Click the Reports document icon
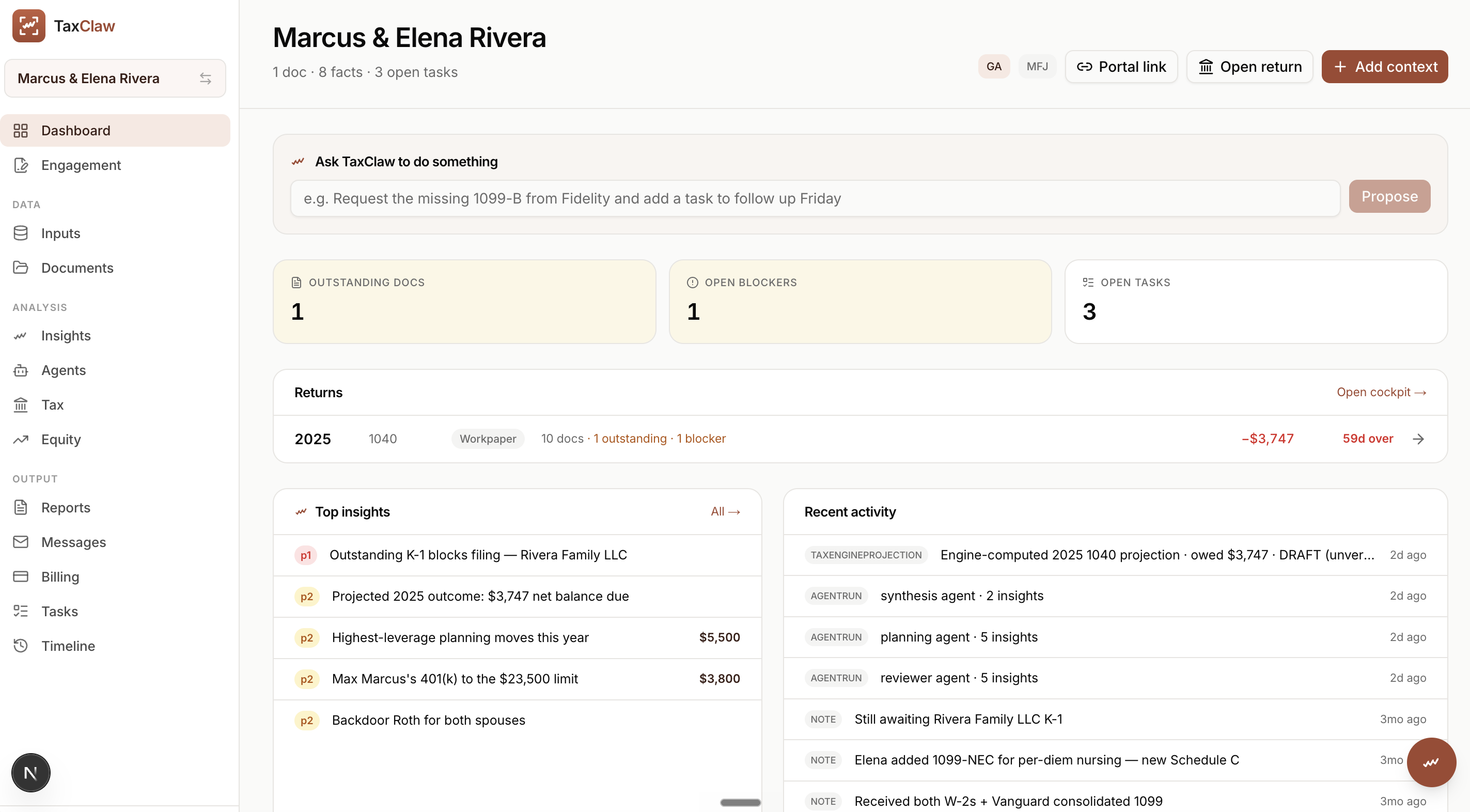This screenshot has width=1470, height=812. (21, 507)
